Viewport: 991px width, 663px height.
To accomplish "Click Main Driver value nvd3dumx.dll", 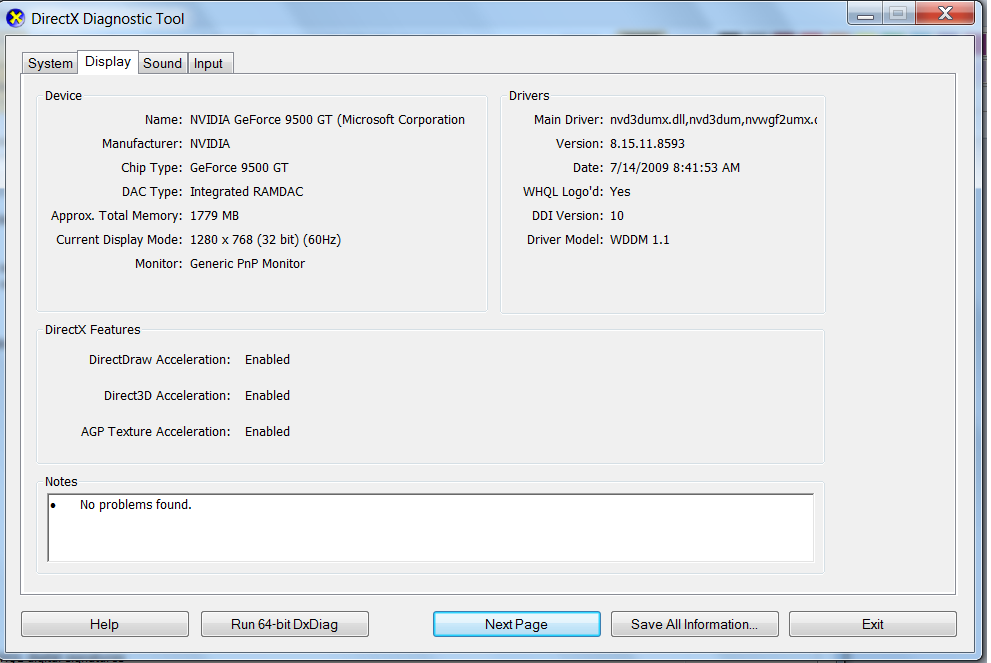I will click(x=713, y=119).
